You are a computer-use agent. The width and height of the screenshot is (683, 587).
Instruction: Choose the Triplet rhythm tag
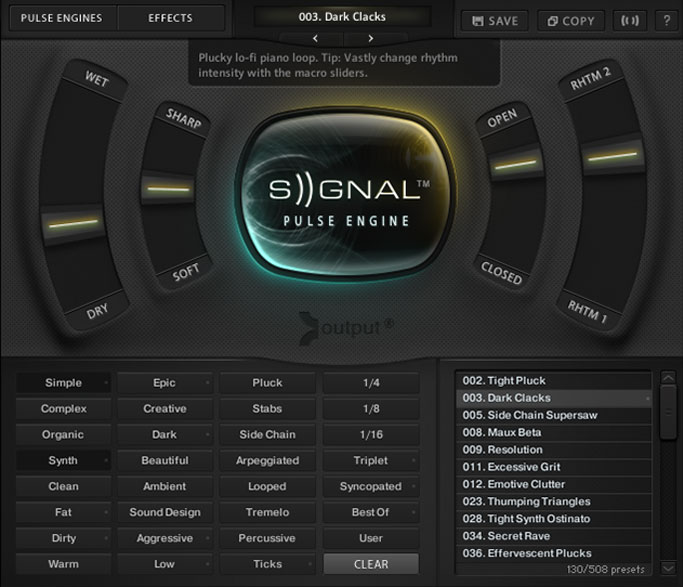click(x=371, y=460)
